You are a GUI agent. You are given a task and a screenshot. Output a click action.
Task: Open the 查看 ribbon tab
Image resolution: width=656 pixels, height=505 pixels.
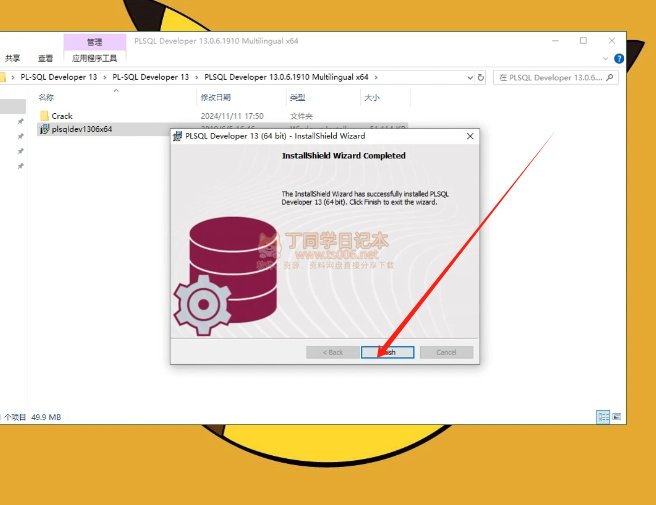click(x=45, y=58)
